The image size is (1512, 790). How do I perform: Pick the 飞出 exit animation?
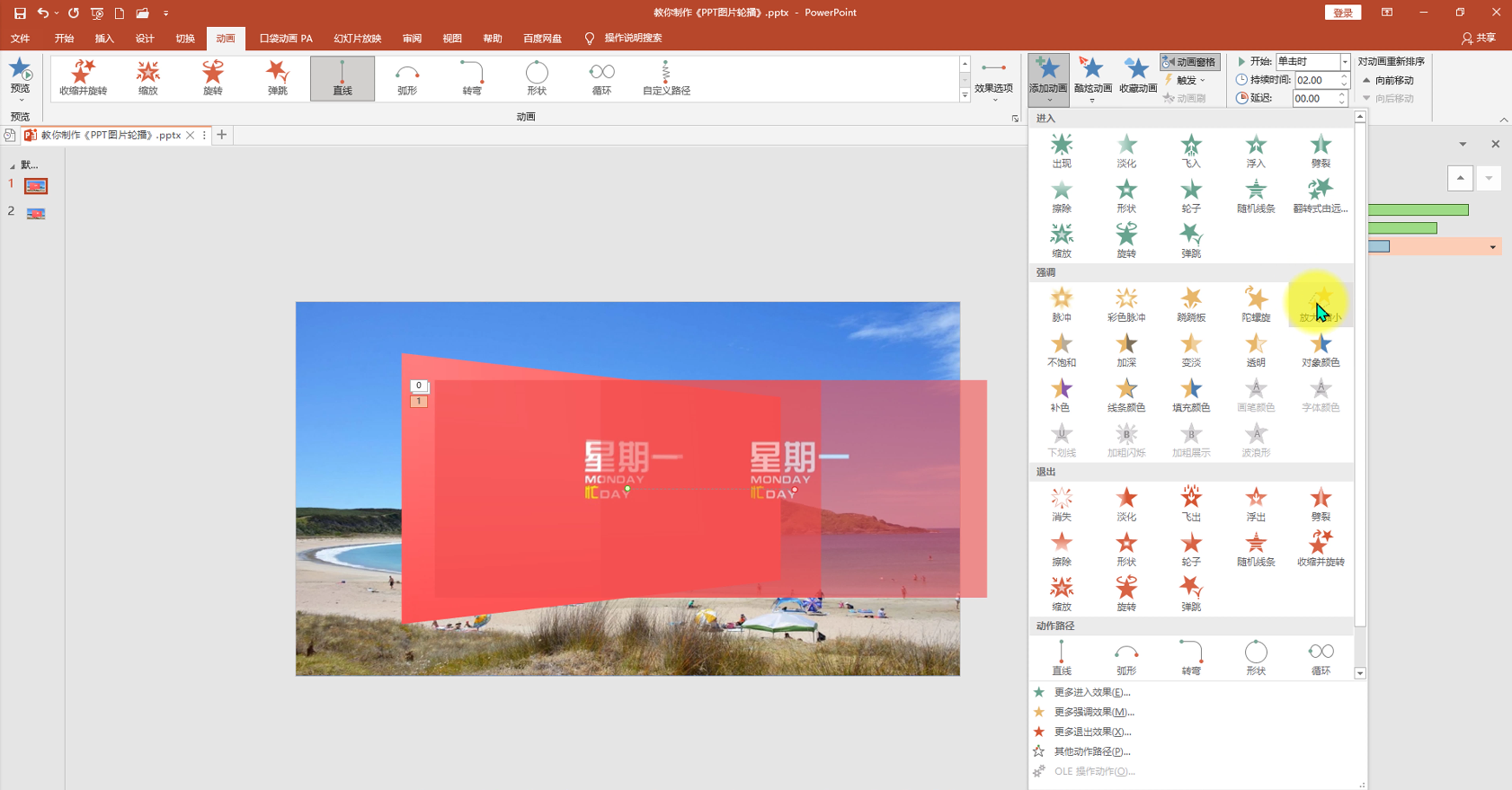pos(1191,504)
